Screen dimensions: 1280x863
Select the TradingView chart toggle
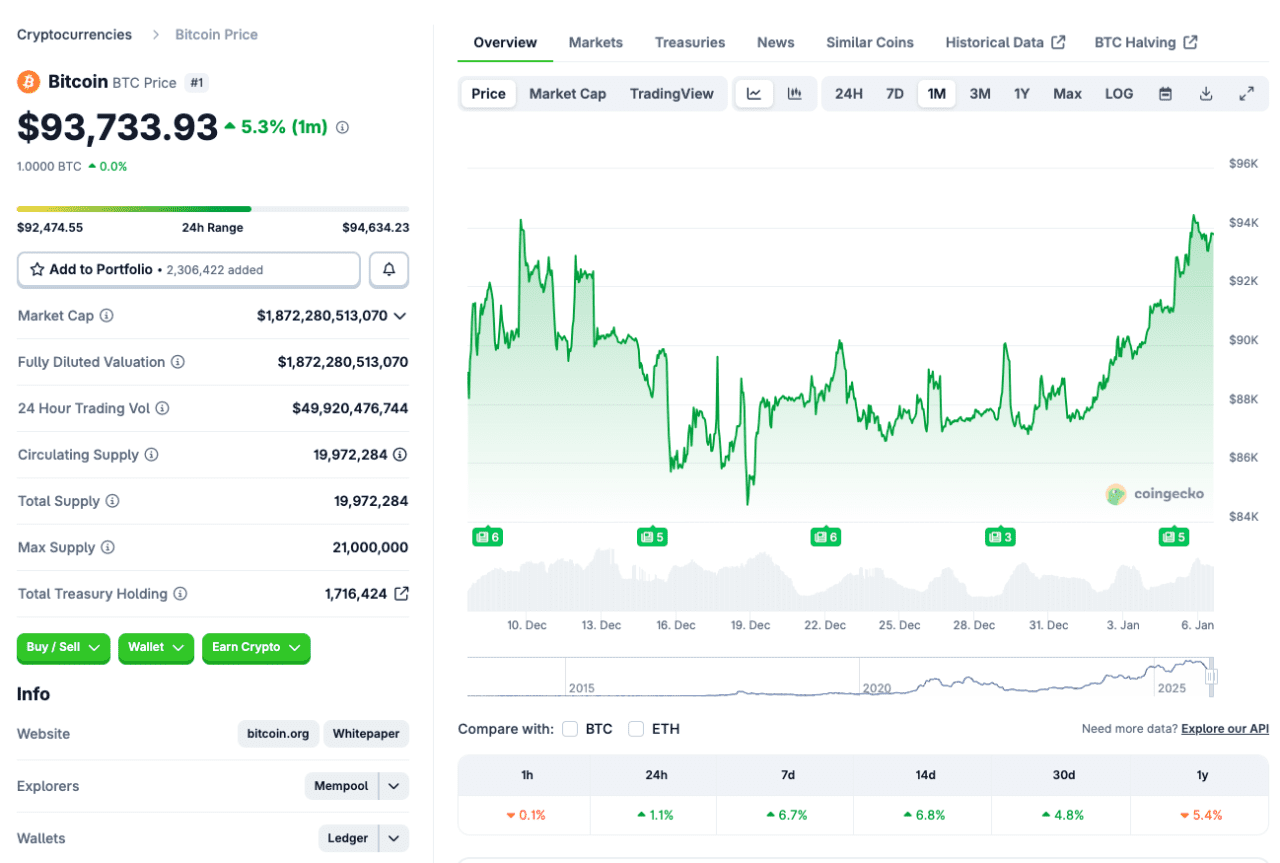point(672,94)
